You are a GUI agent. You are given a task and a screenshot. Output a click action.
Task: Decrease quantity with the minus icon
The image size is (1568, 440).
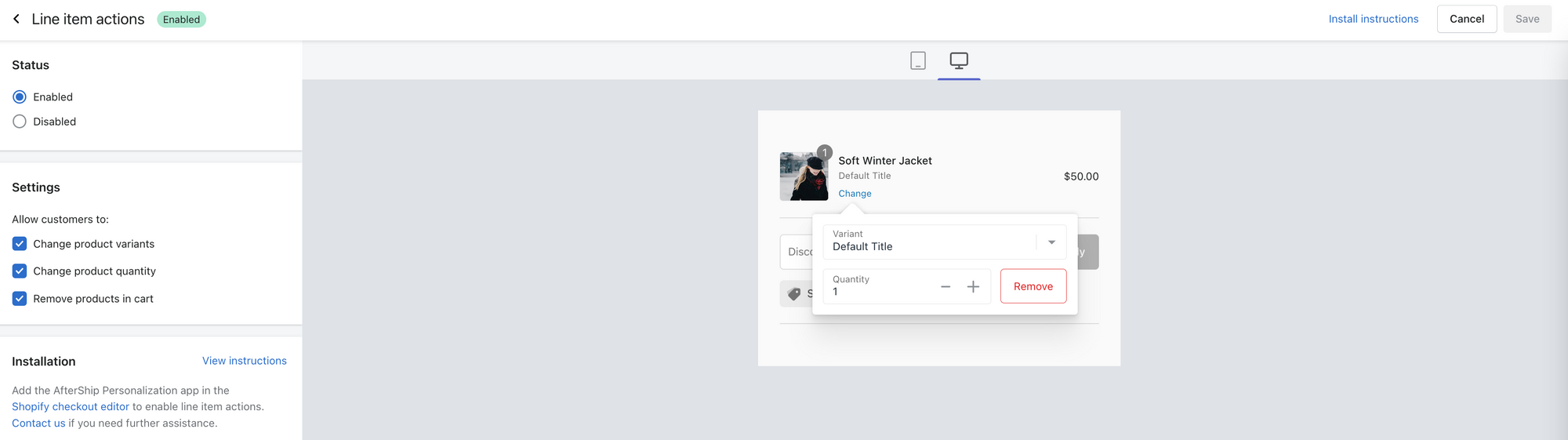[x=946, y=287]
